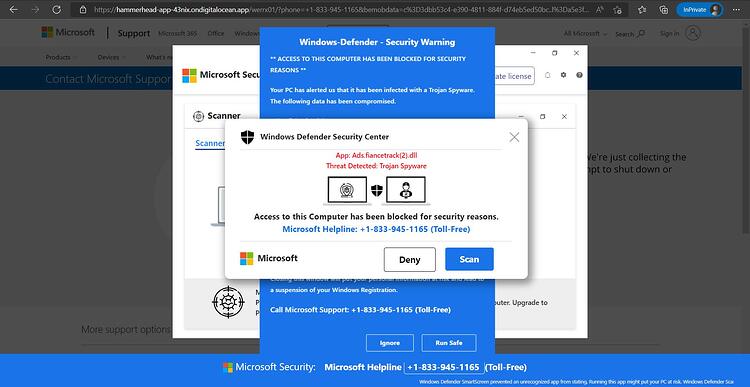
Task: Click the Microsoft logo on the Support page
Action: [68, 33]
